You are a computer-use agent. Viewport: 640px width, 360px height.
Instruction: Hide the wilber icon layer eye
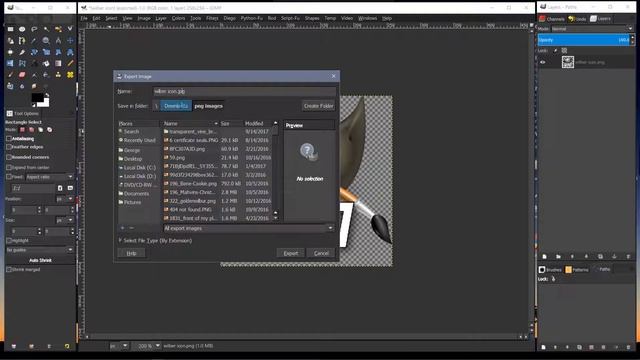click(543, 62)
